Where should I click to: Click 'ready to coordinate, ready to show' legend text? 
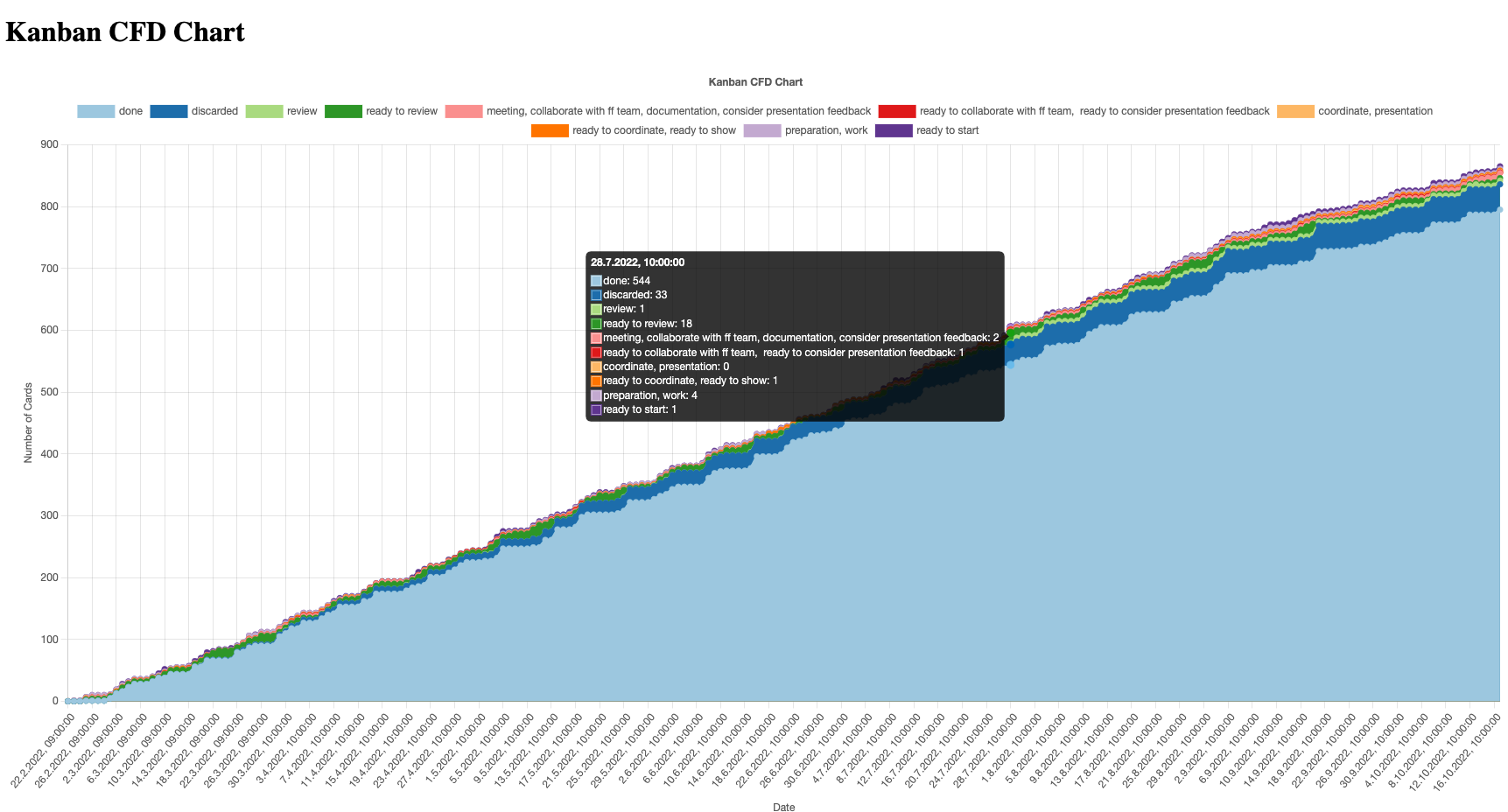pyautogui.click(x=654, y=130)
